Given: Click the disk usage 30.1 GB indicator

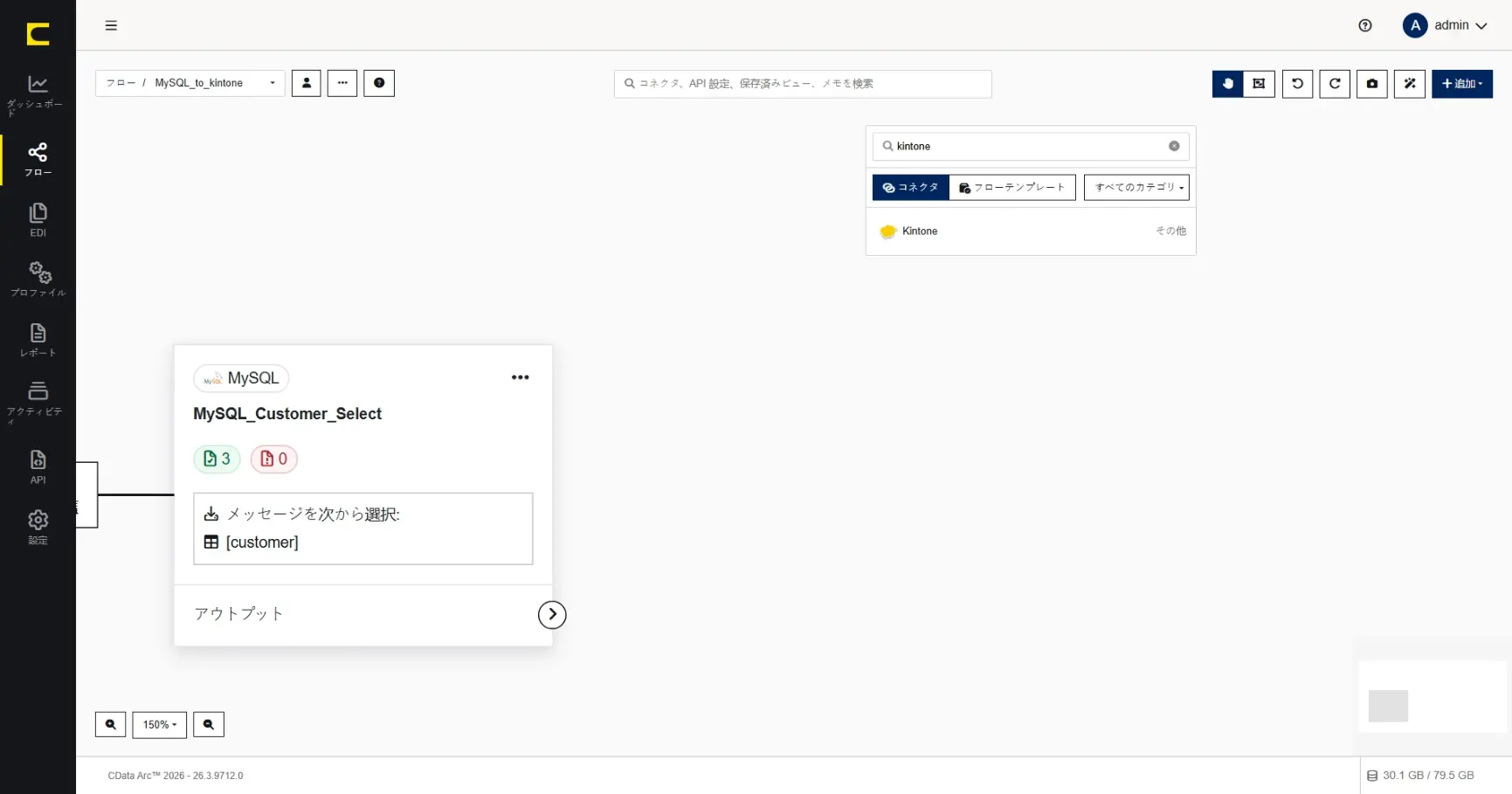Looking at the screenshot, I should pos(1420,776).
